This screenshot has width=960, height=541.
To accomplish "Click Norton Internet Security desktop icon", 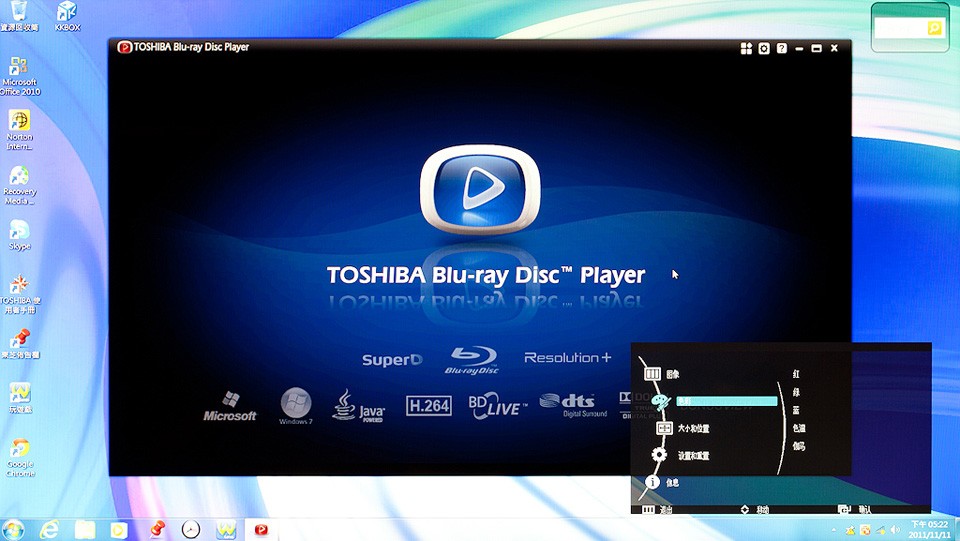I will (19, 127).
